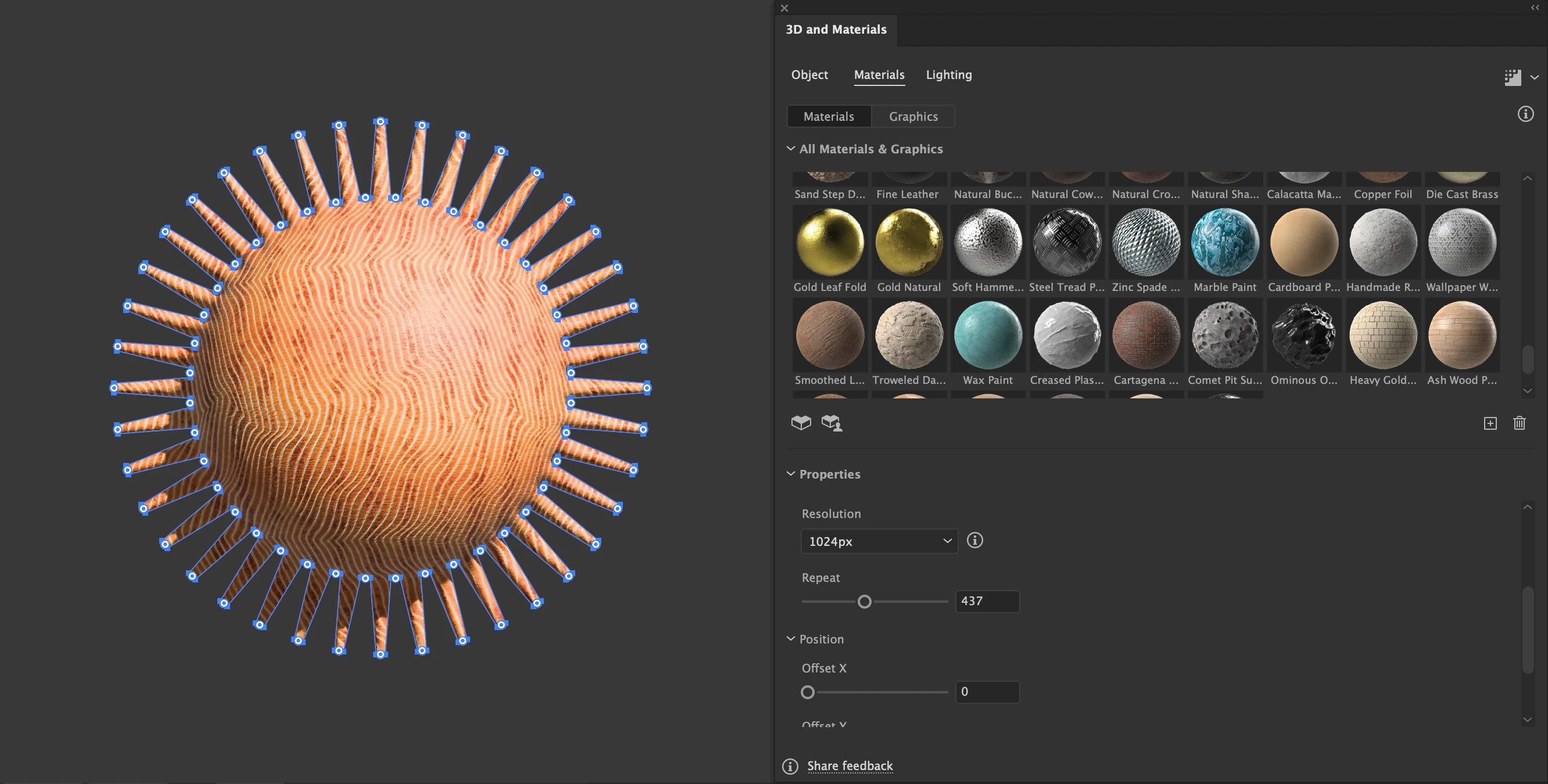Click the Share feedback info icon
This screenshot has height=784, width=1548.
click(x=790, y=766)
